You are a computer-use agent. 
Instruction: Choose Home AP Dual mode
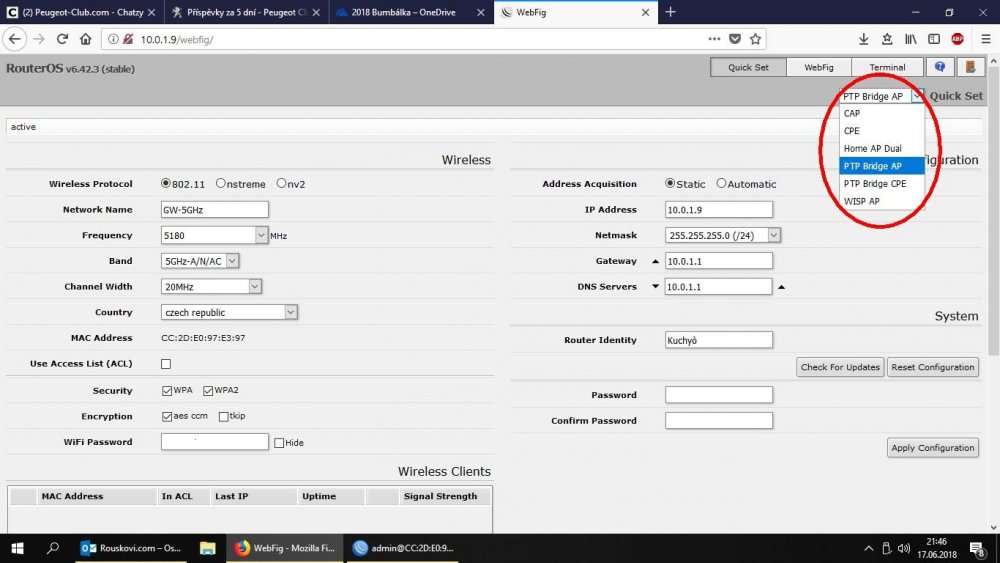[881, 149]
